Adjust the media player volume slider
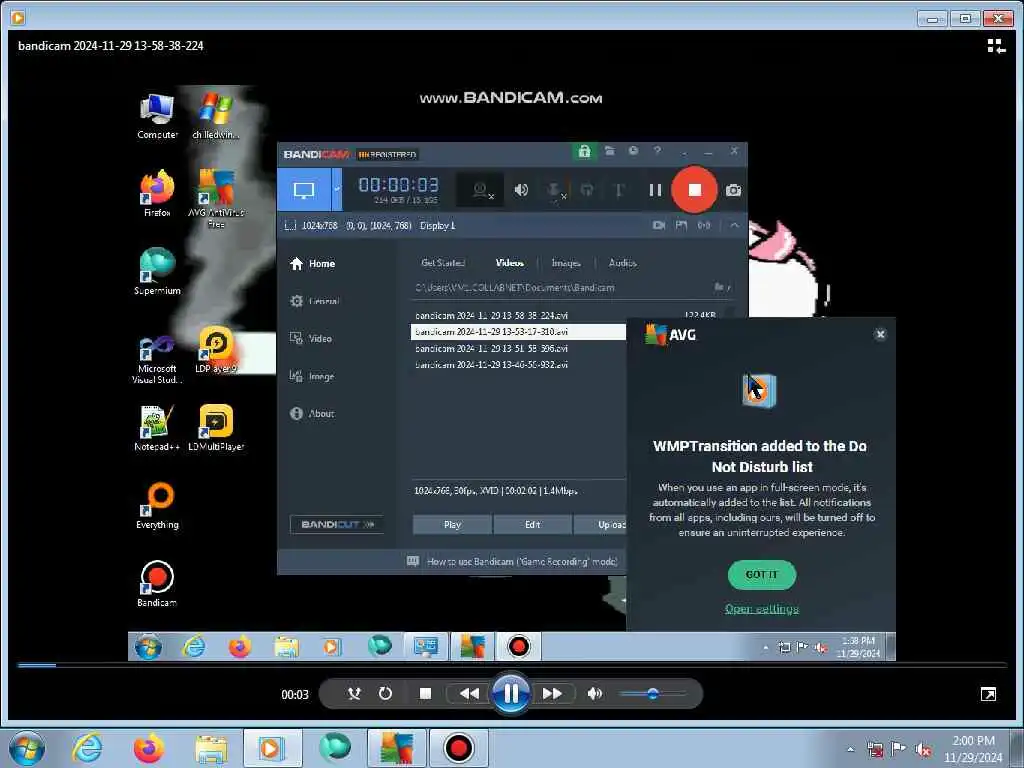The width and height of the screenshot is (1024, 768). pos(652,694)
